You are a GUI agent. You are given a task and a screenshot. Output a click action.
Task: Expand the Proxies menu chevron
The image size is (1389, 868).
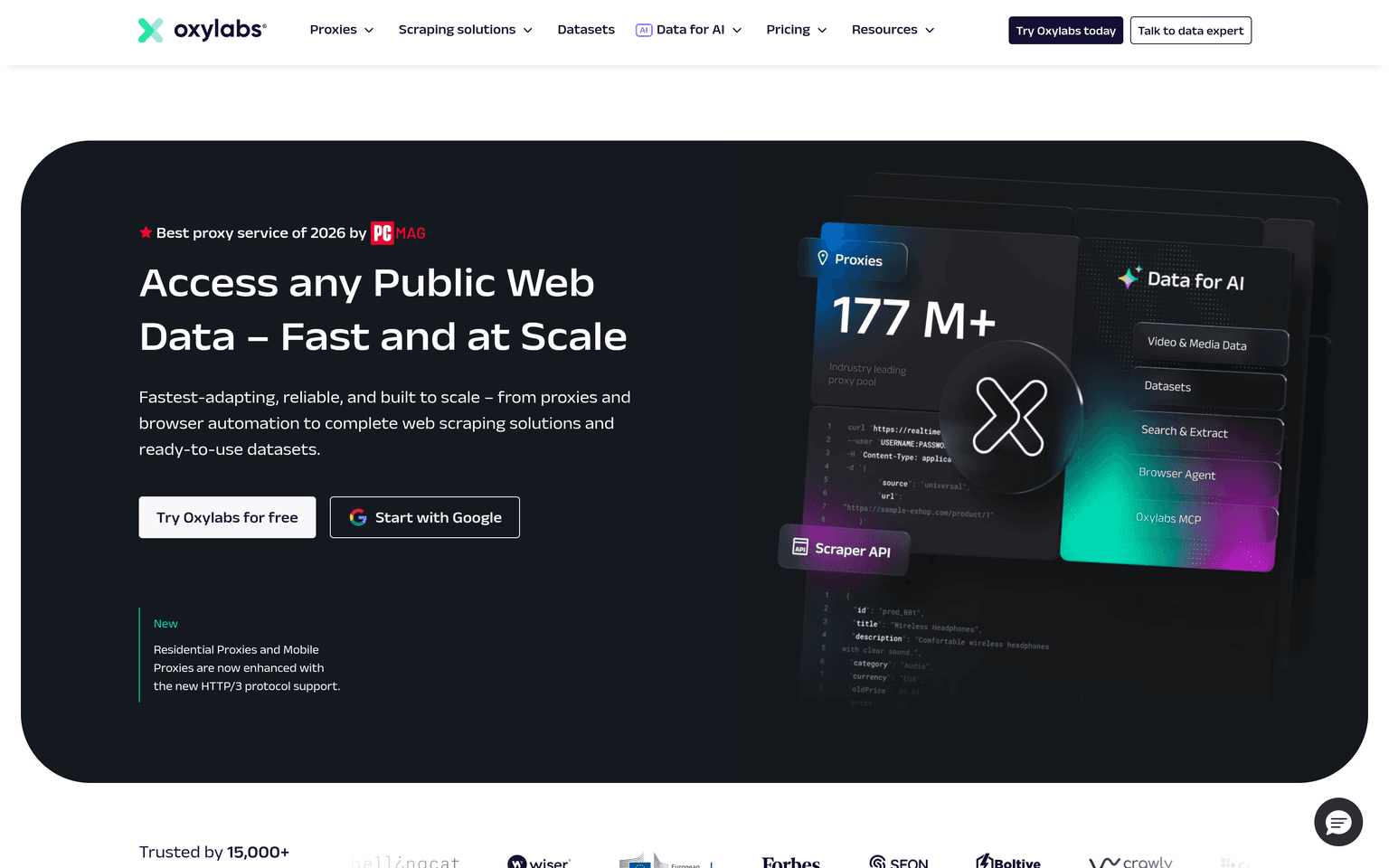(x=369, y=31)
